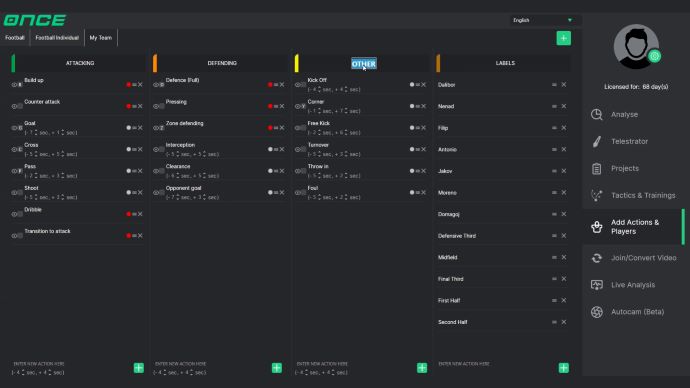The image size is (690, 388).
Task: Adjust the Kick Off pre-seconds stepper
Action: 319,89
